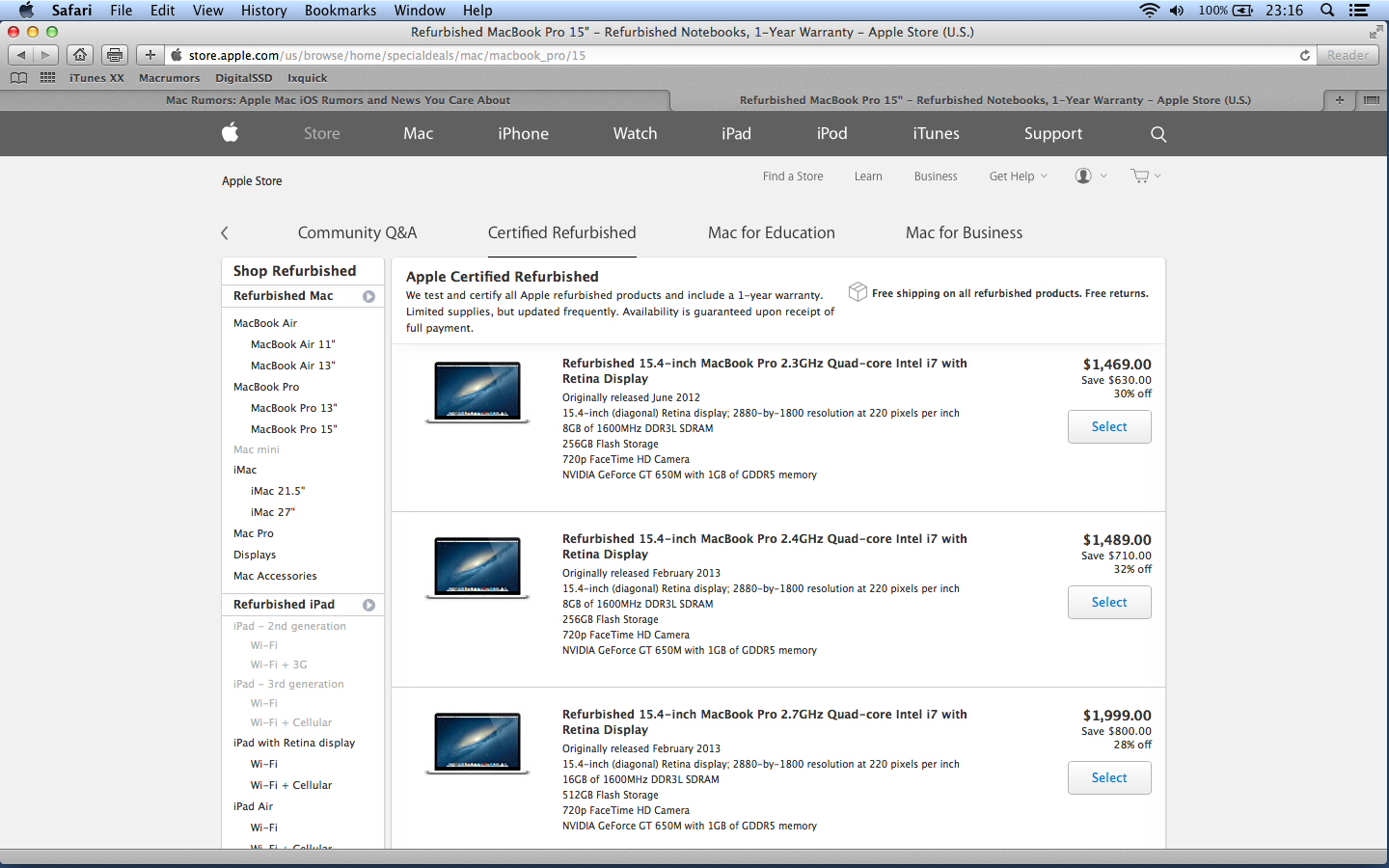This screenshot has height=868, width=1389.
Task: Open search magnifier in Apple navigation bar
Action: [x=1158, y=134]
